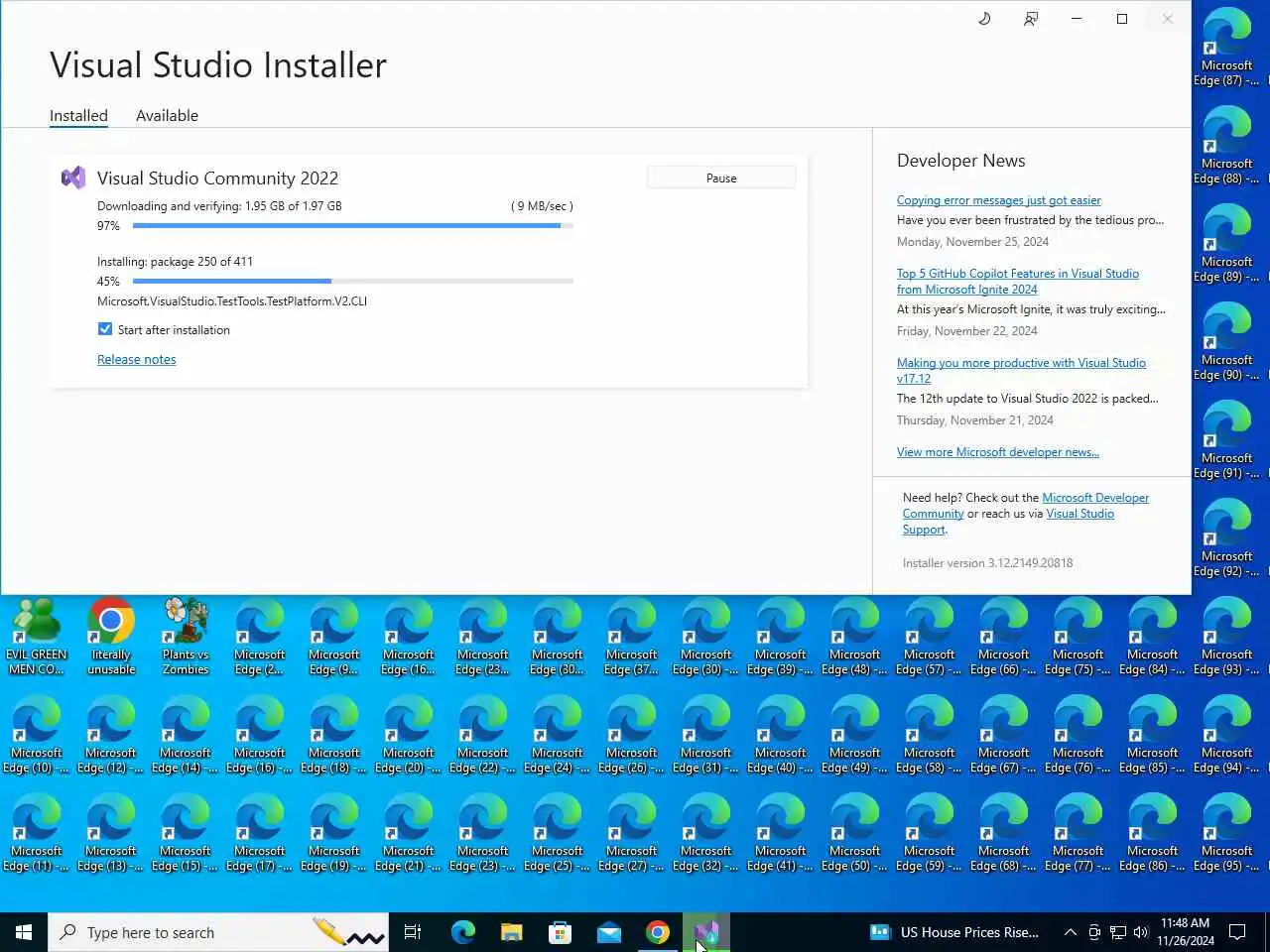Image resolution: width=1270 pixels, height=952 pixels.
Task: Select Microsoft Edge (85) desktop shortcut
Action: (1153, 736)
